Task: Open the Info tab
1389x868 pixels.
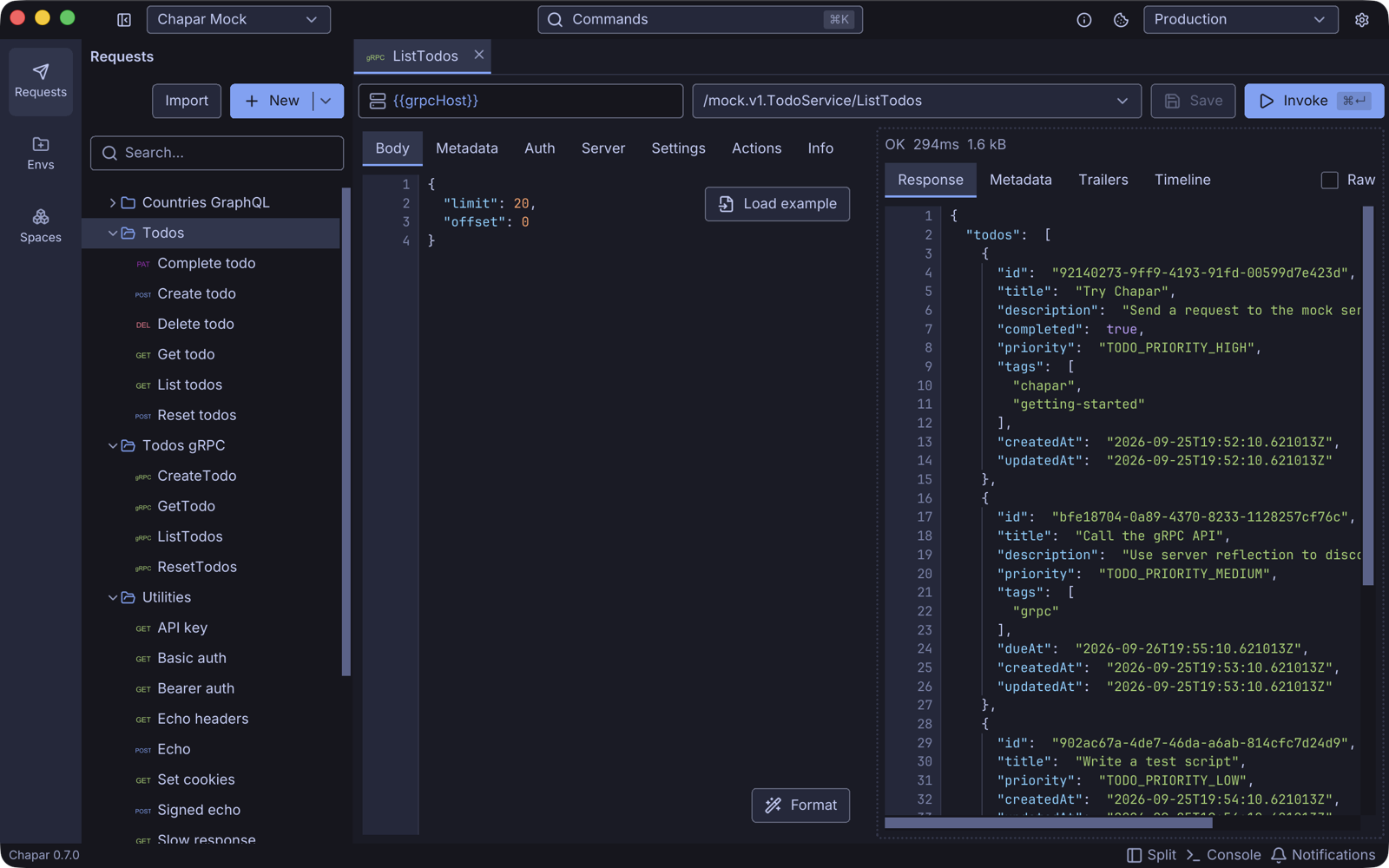Action: 820,148
